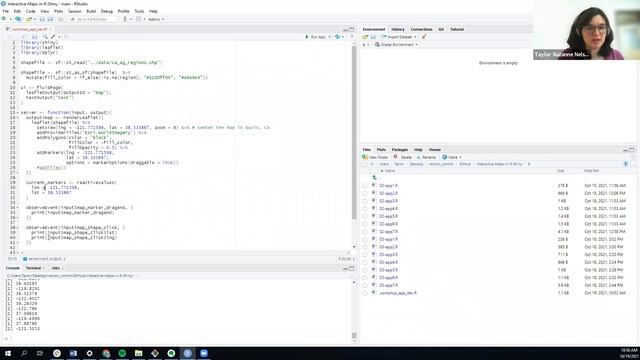Open the Run App options dropdown arrow
This screenshot has width=640, height=360.
[x=329, y=37]
